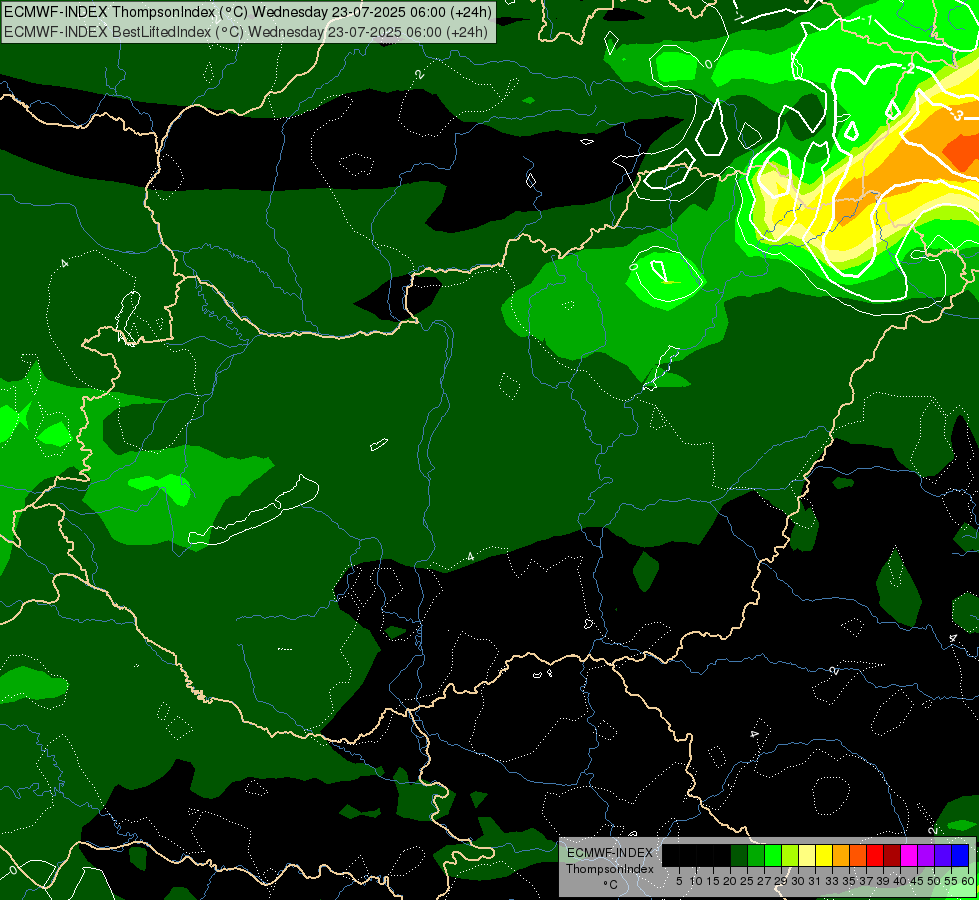Click legend tick value 60

[968, 881]
